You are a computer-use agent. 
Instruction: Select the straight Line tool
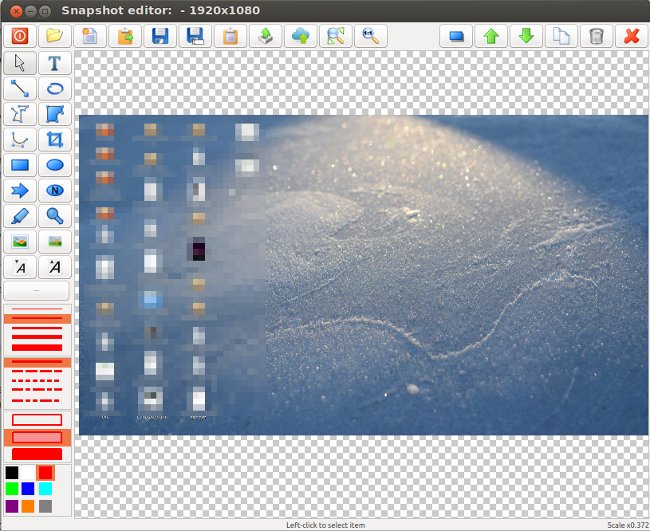point(20,89)
